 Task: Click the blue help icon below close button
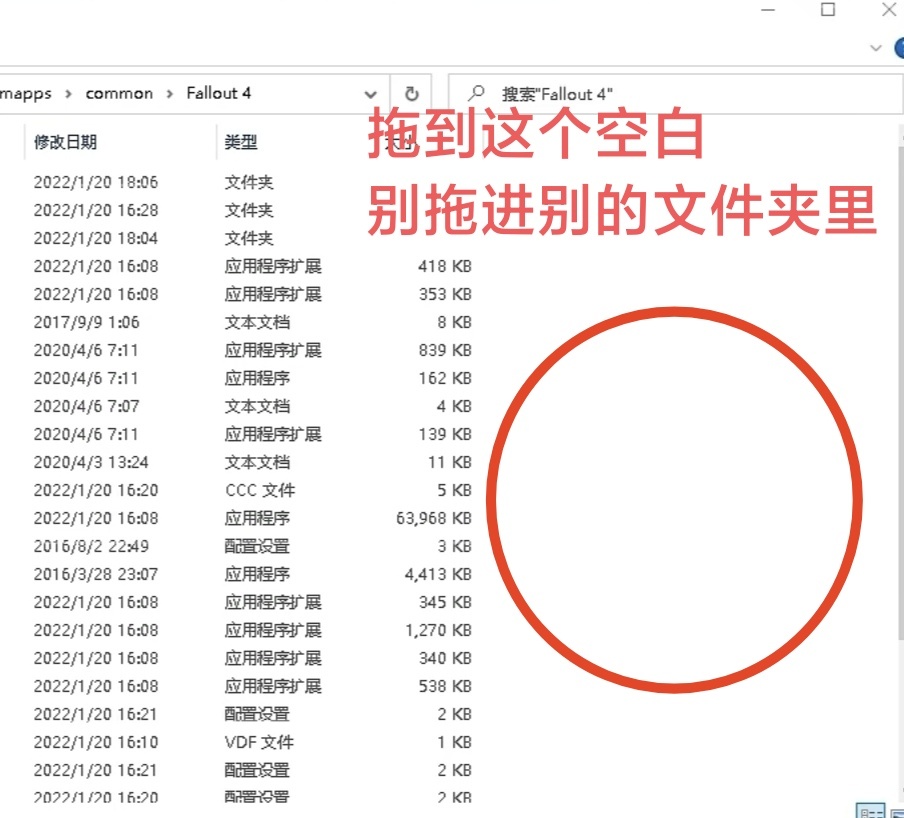tap(899, 48)
